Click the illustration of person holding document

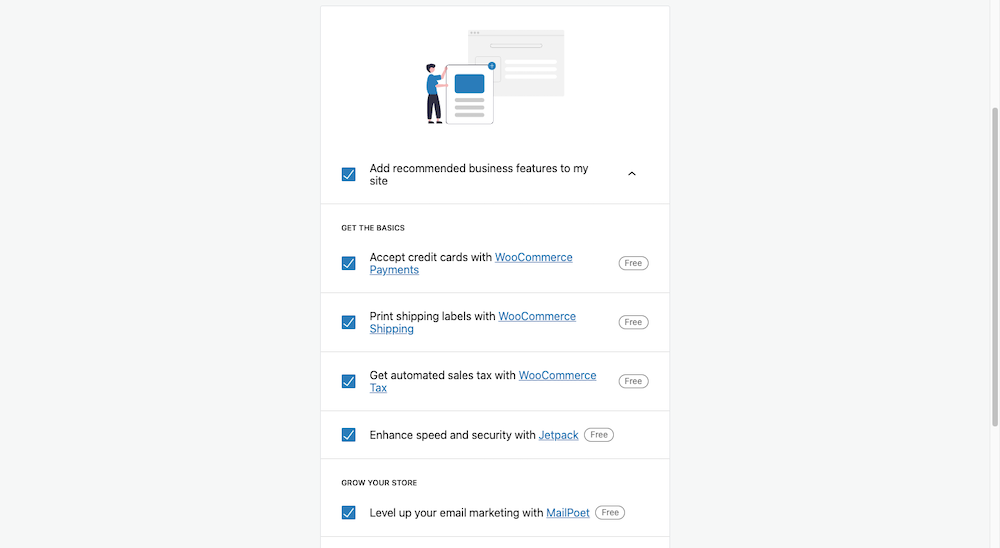(x=495, y=77)
